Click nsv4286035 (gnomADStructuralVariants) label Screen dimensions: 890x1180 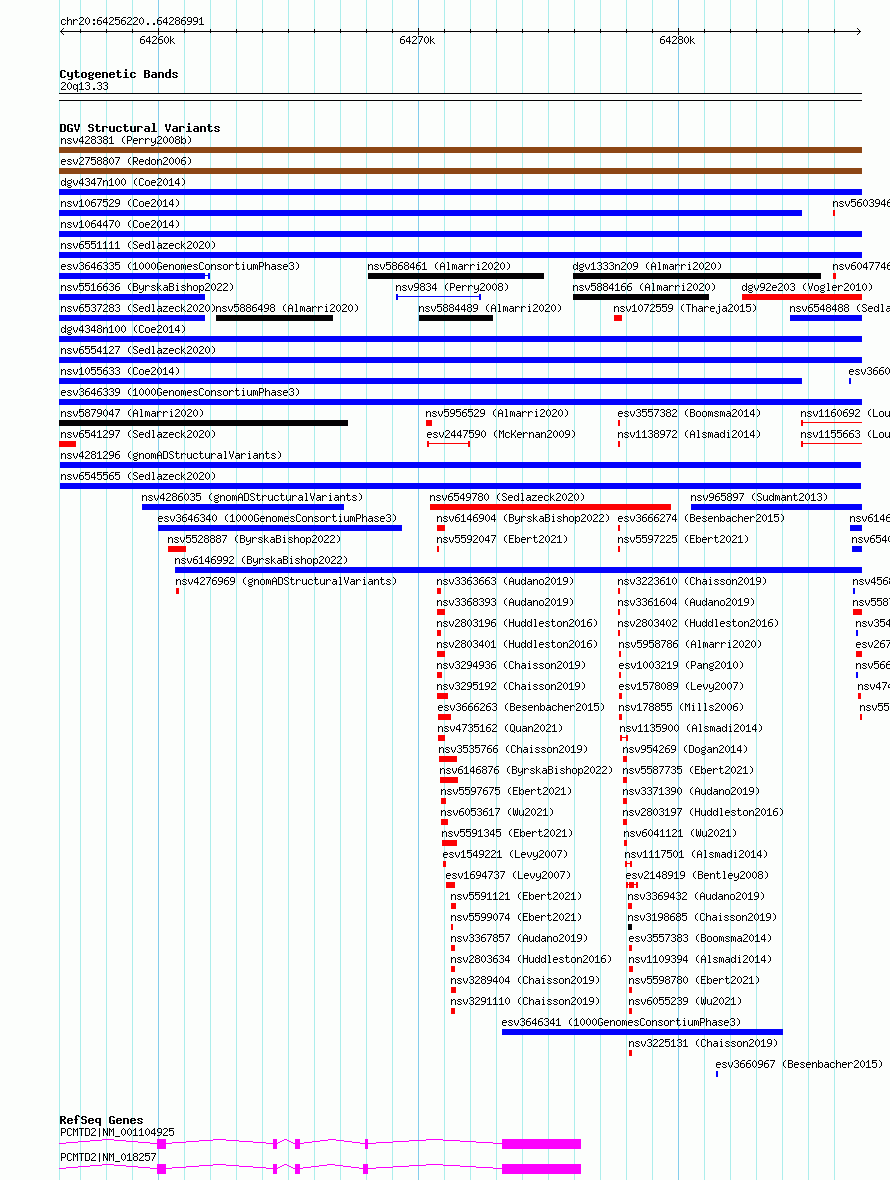(252, 498)
